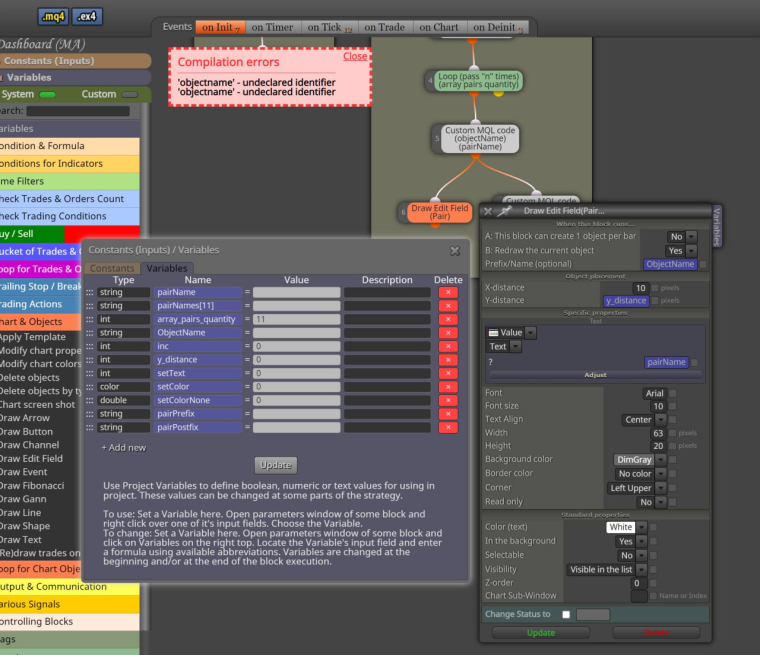Close the Constants/Variables dialog
This screenshot has width=760, height=655.
click(455, 251)
